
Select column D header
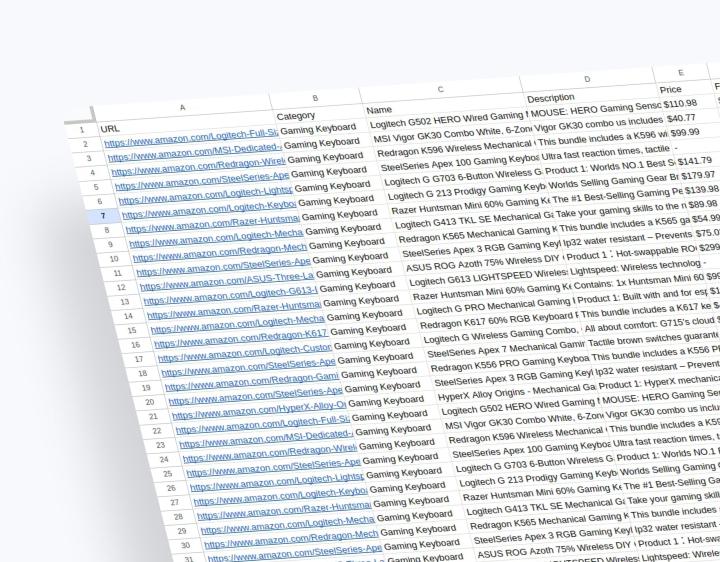(x=587, y=79)
